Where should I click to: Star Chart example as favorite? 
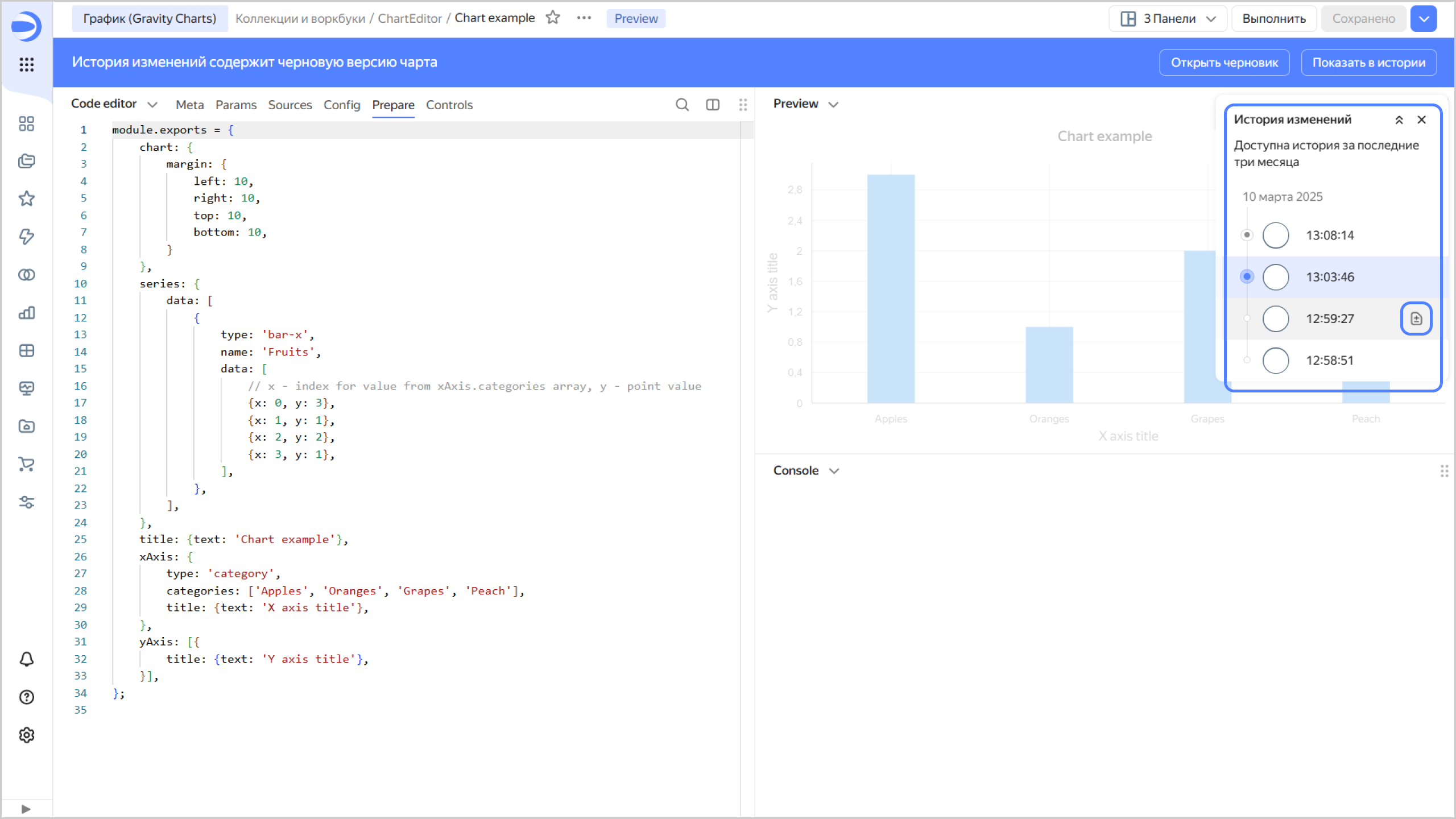click(553, 18)
